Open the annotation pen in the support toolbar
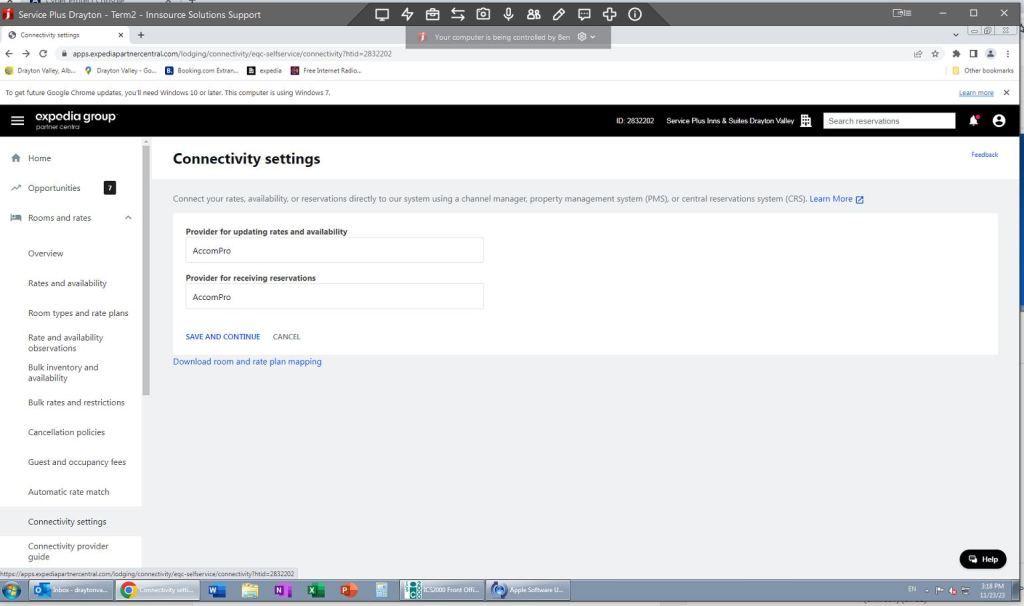This screenshot has width=1024, height=606. (558, 14)
